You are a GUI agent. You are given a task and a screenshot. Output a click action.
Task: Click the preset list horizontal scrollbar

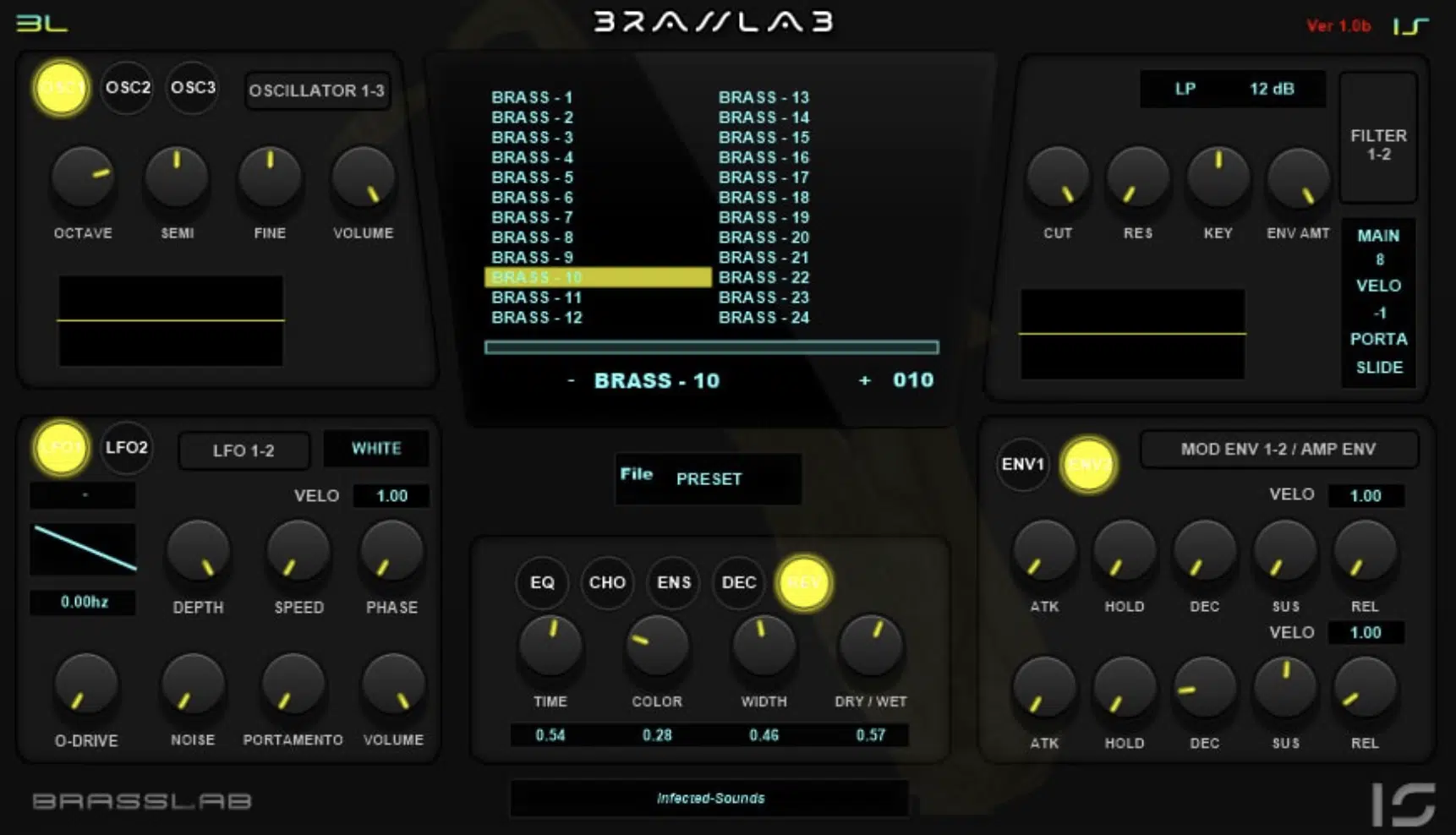(711, 347)
